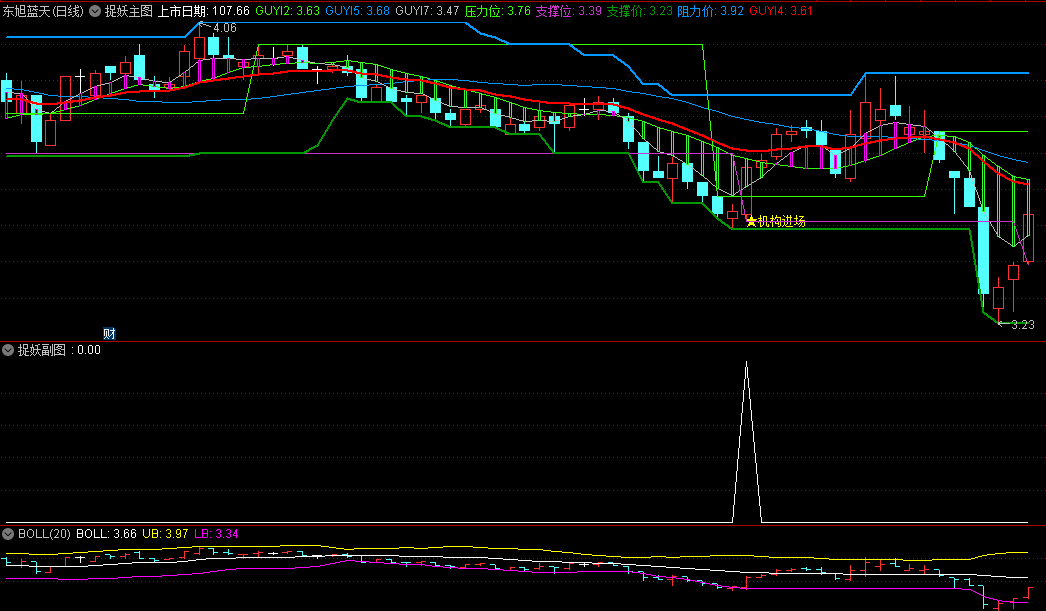Click the 压力位: 3.76 readout
This screenshot has width=1046, height=611.
point(498,11)
